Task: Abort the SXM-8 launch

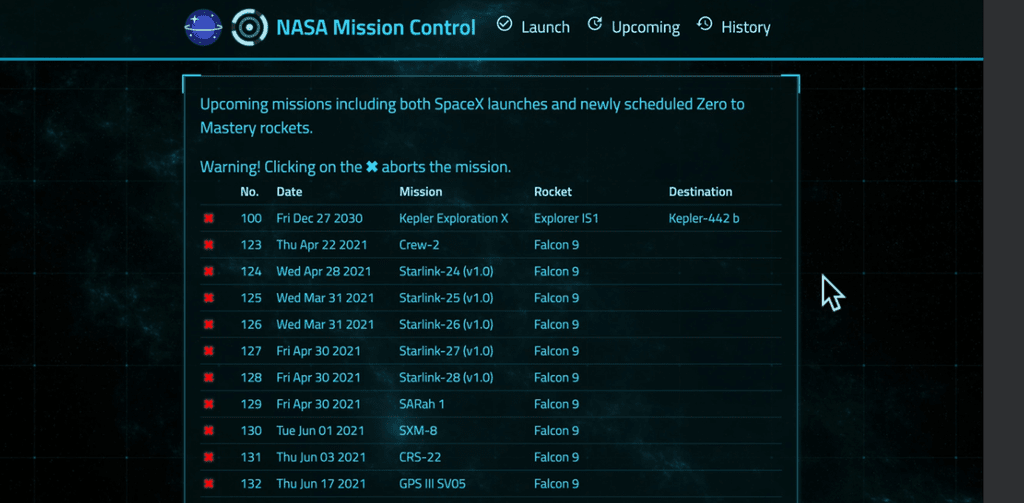Action: [208, 430]
